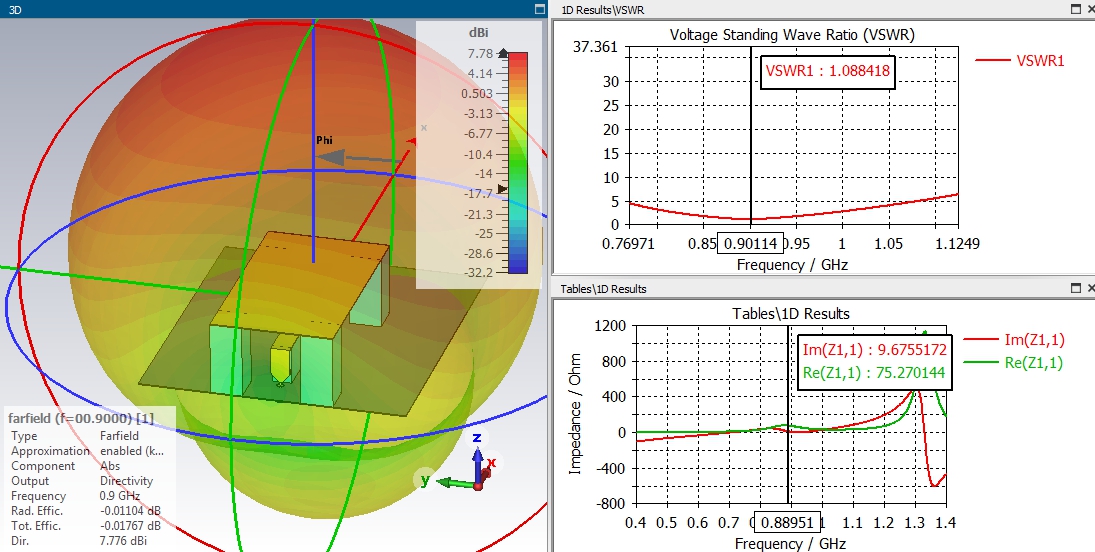Click the side marker arrow on dBi color ramp
The width and height of the screenshot is (1095, 552).
pos(502,189)
